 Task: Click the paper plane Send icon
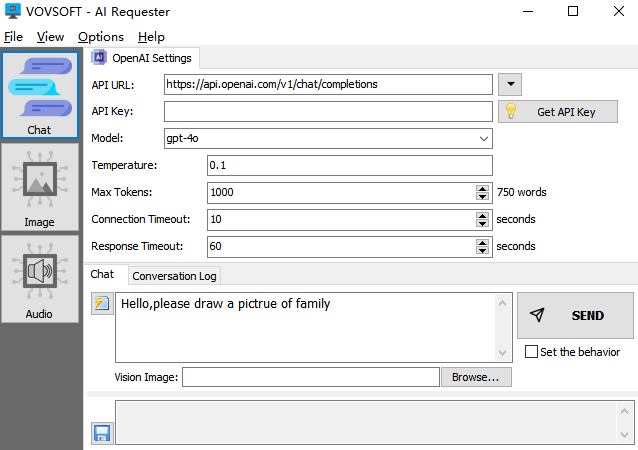(538, 315)
